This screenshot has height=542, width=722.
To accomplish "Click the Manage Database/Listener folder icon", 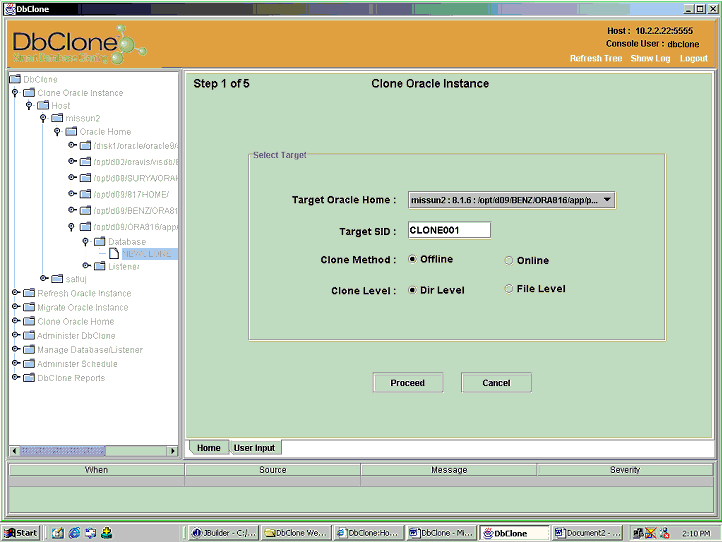I will [29, 350].
